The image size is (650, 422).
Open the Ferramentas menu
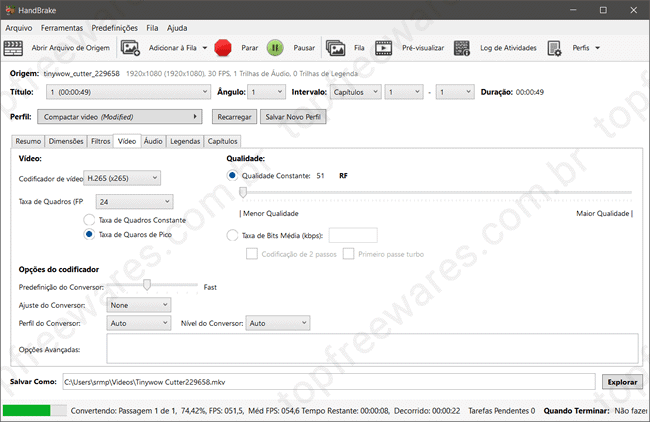tap(62, 28)
